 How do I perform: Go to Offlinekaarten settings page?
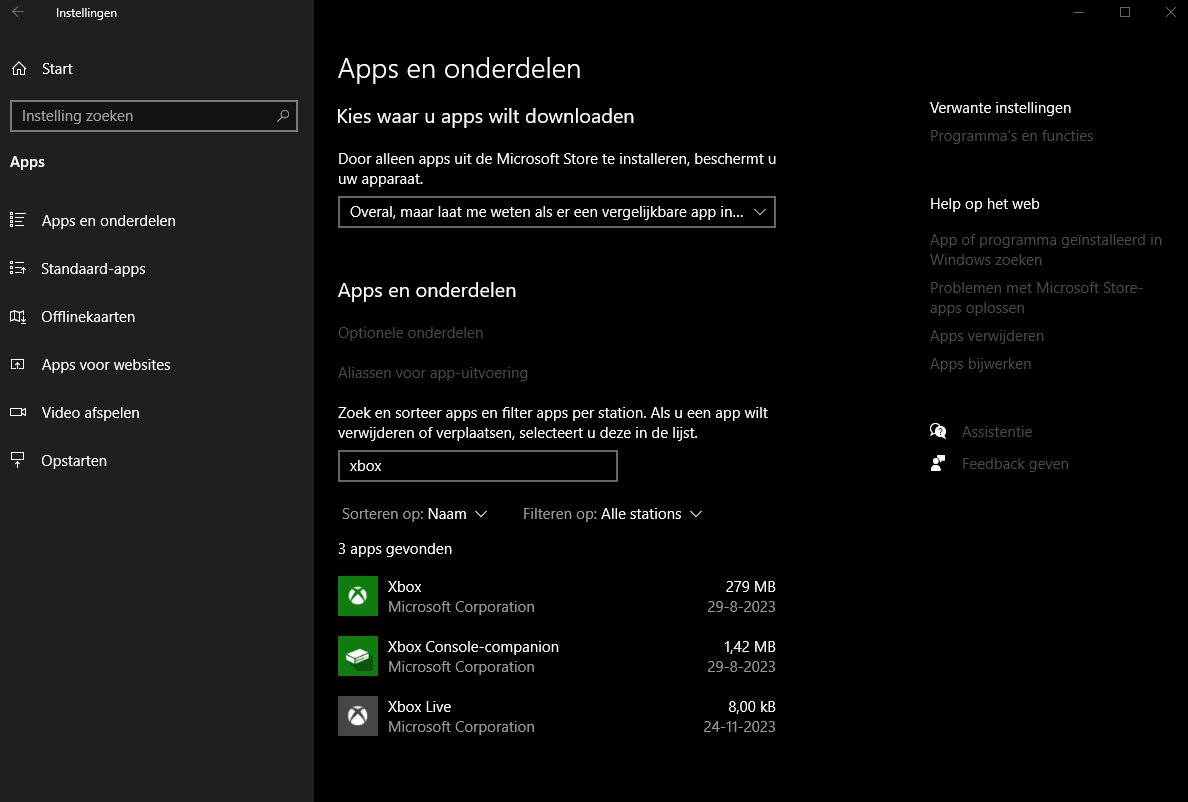(88, 317)
